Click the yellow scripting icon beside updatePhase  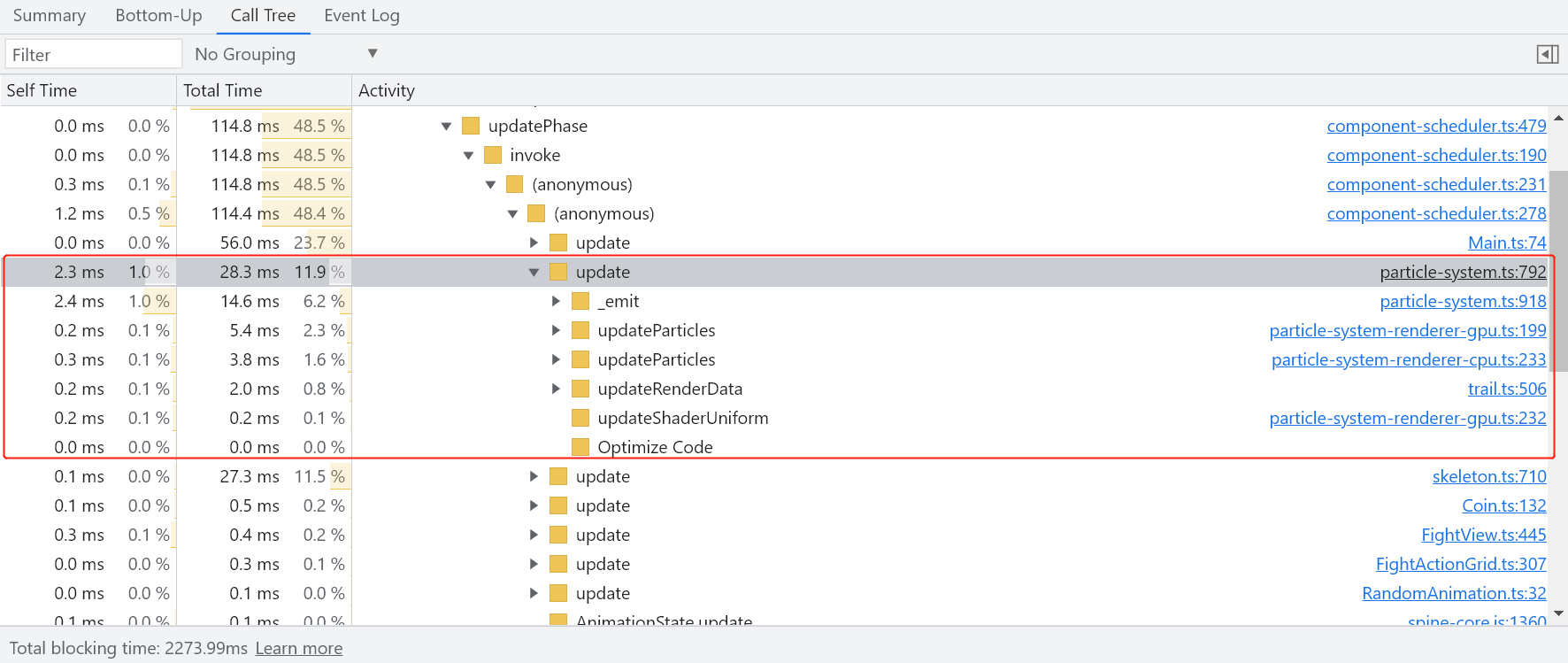[471, 126]
